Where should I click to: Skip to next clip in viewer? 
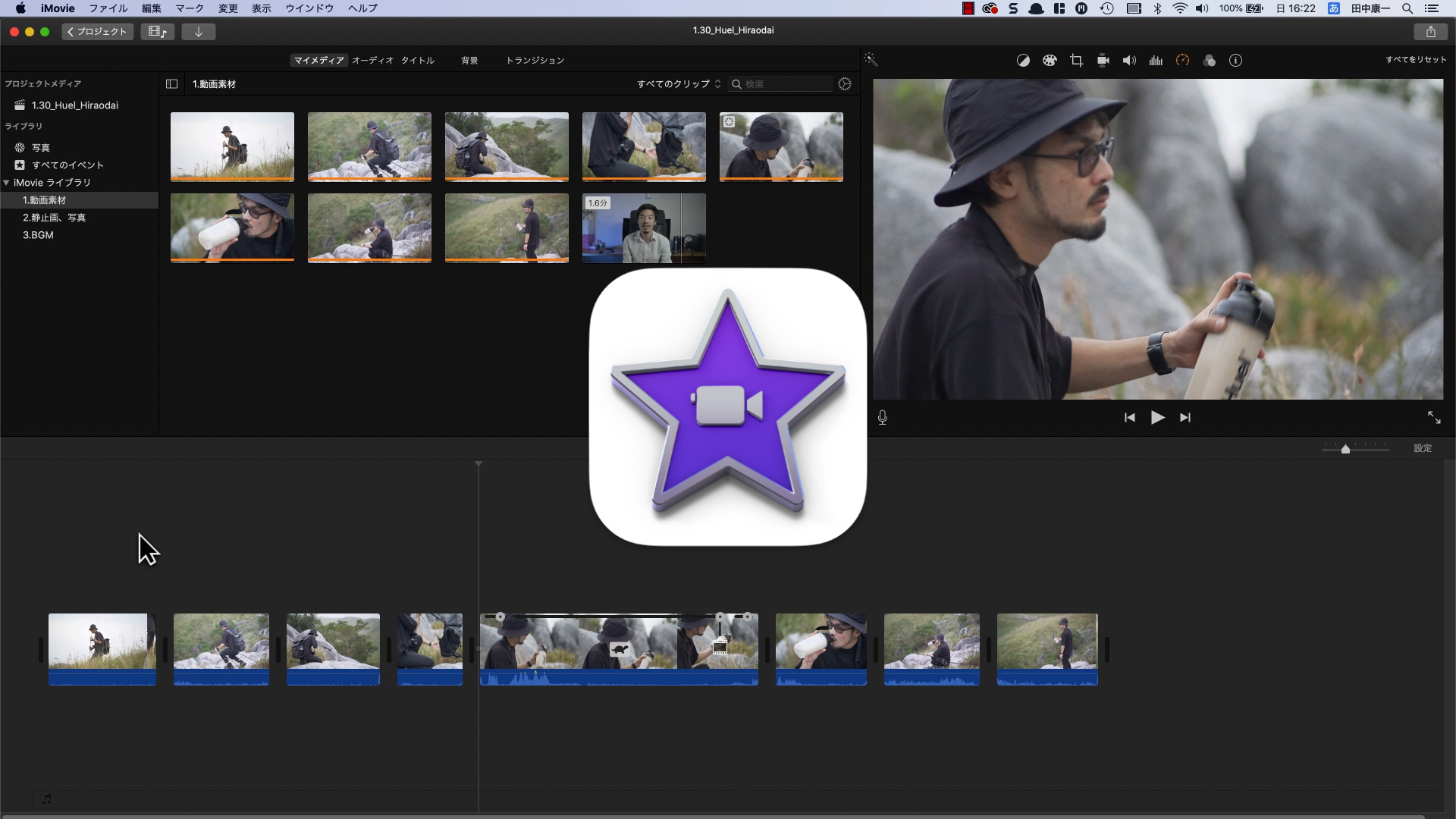pyautogui.click(x=1185, y=418)
